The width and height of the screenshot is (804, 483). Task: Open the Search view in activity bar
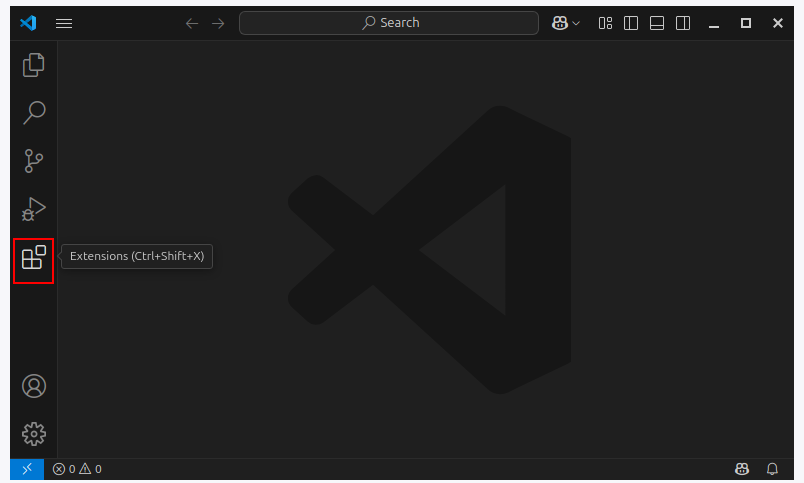pyautogui.click(x=34, y=113)
